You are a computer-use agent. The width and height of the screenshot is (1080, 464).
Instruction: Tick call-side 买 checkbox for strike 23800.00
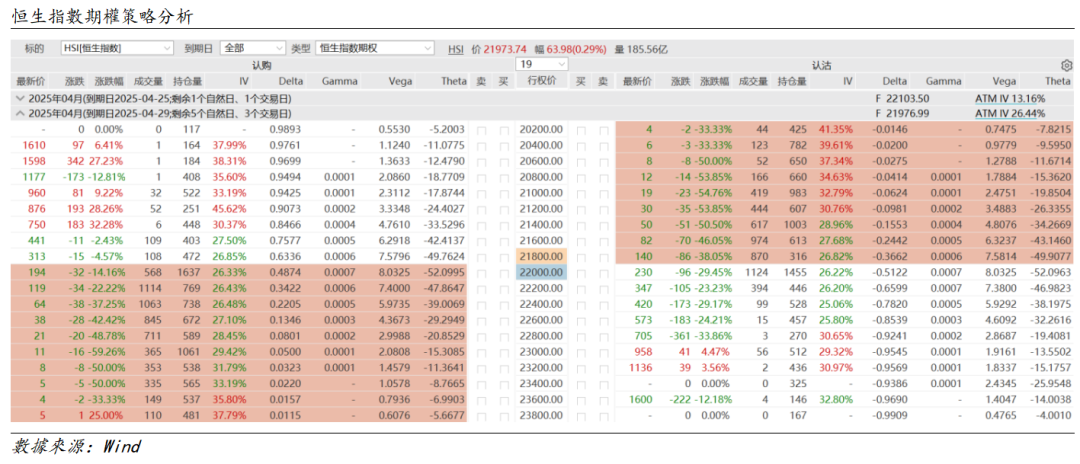(x=504, y=415)
